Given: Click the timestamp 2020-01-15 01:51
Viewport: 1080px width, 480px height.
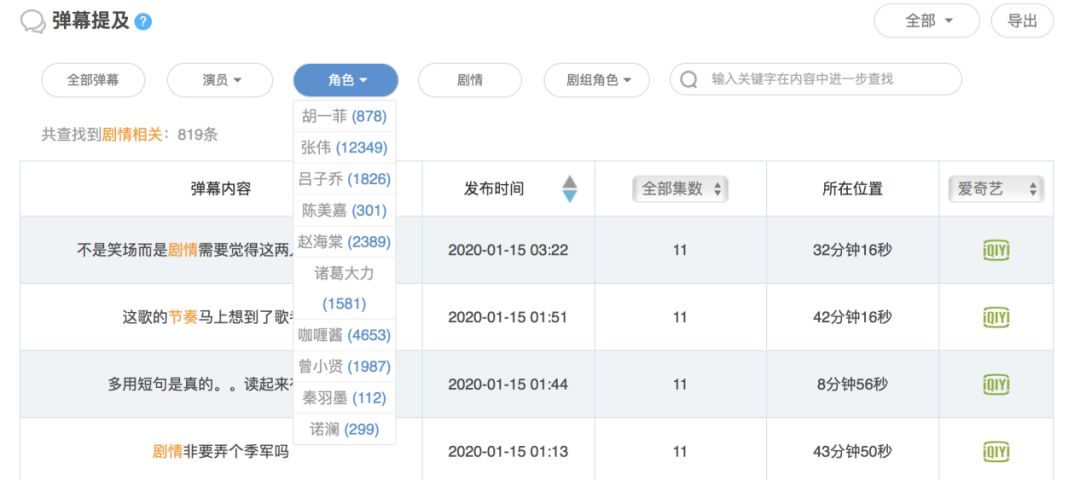Looking at the screenshot, I should pos(508,317).
